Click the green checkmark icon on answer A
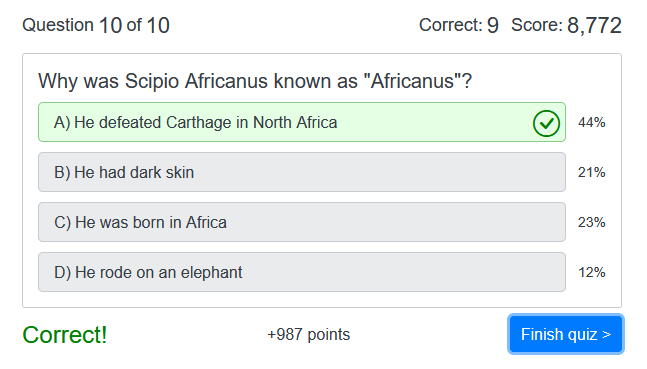The height and width of the screenshot is (369, 647). 546,123
